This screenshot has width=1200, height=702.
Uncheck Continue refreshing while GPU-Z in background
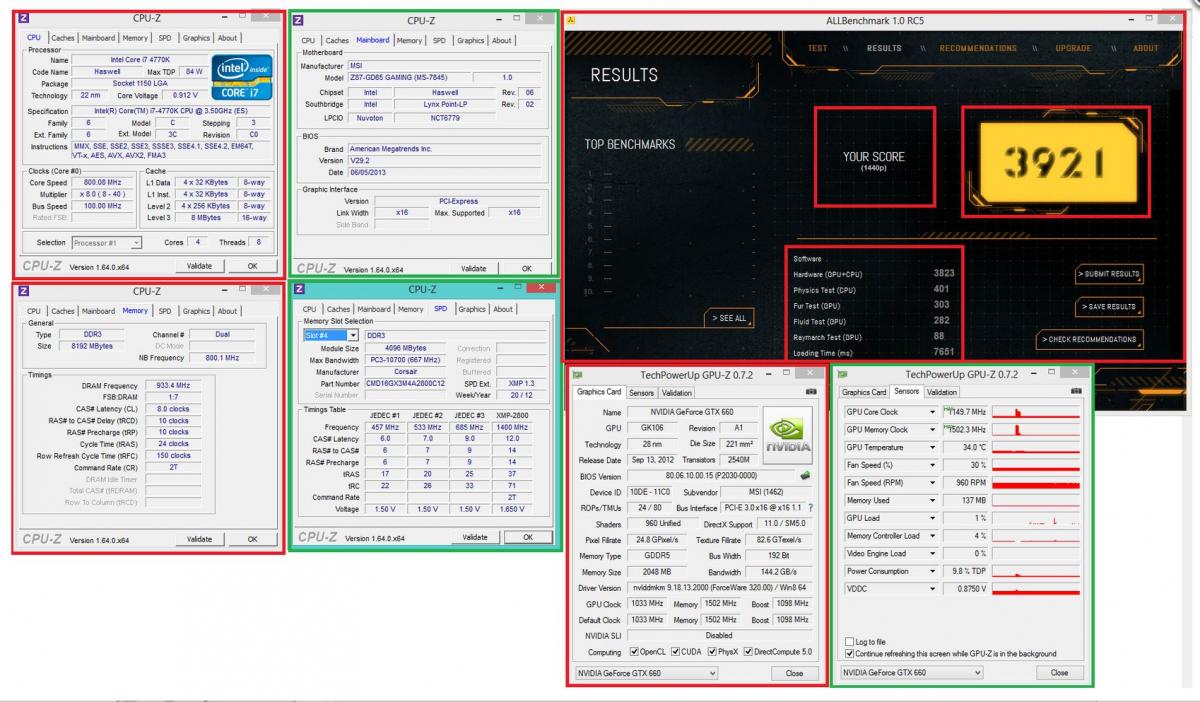coord(850,653)
